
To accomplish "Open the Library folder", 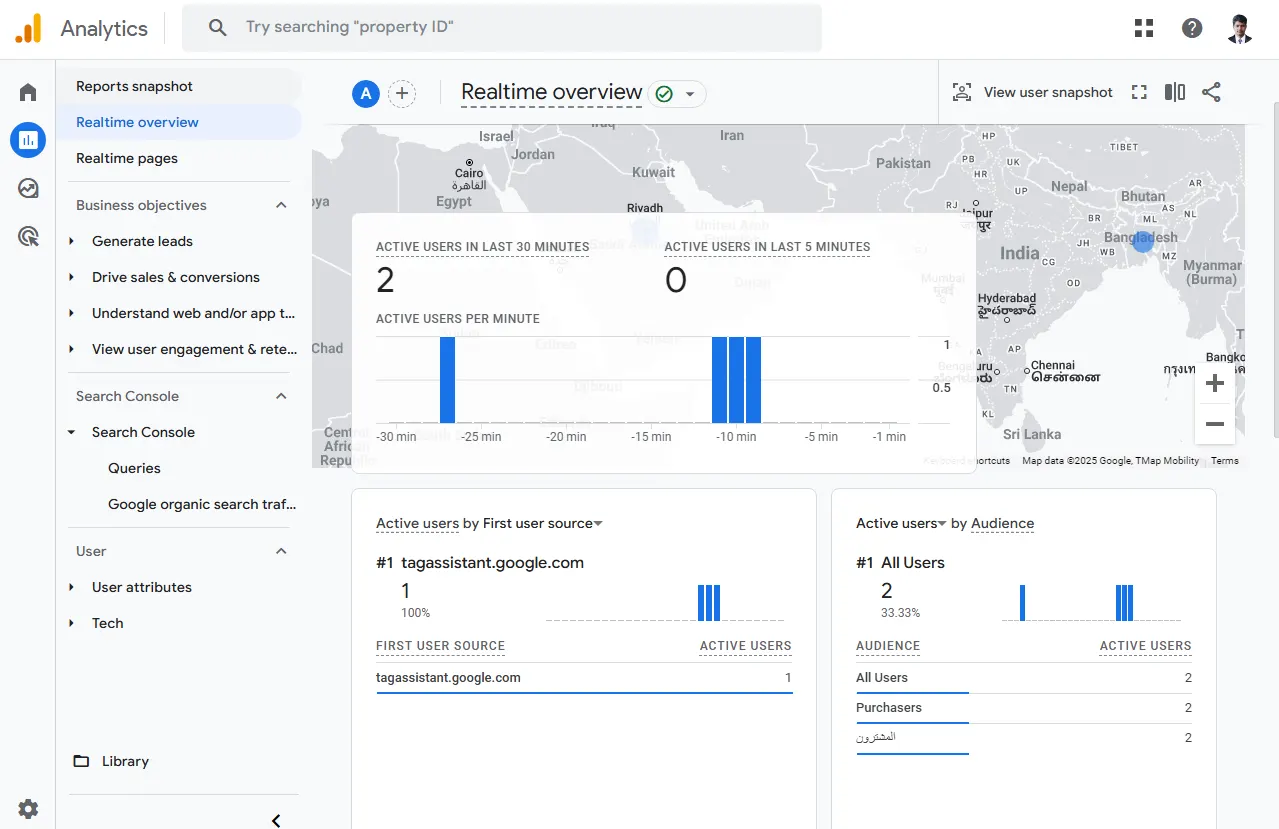I will 111,761.
